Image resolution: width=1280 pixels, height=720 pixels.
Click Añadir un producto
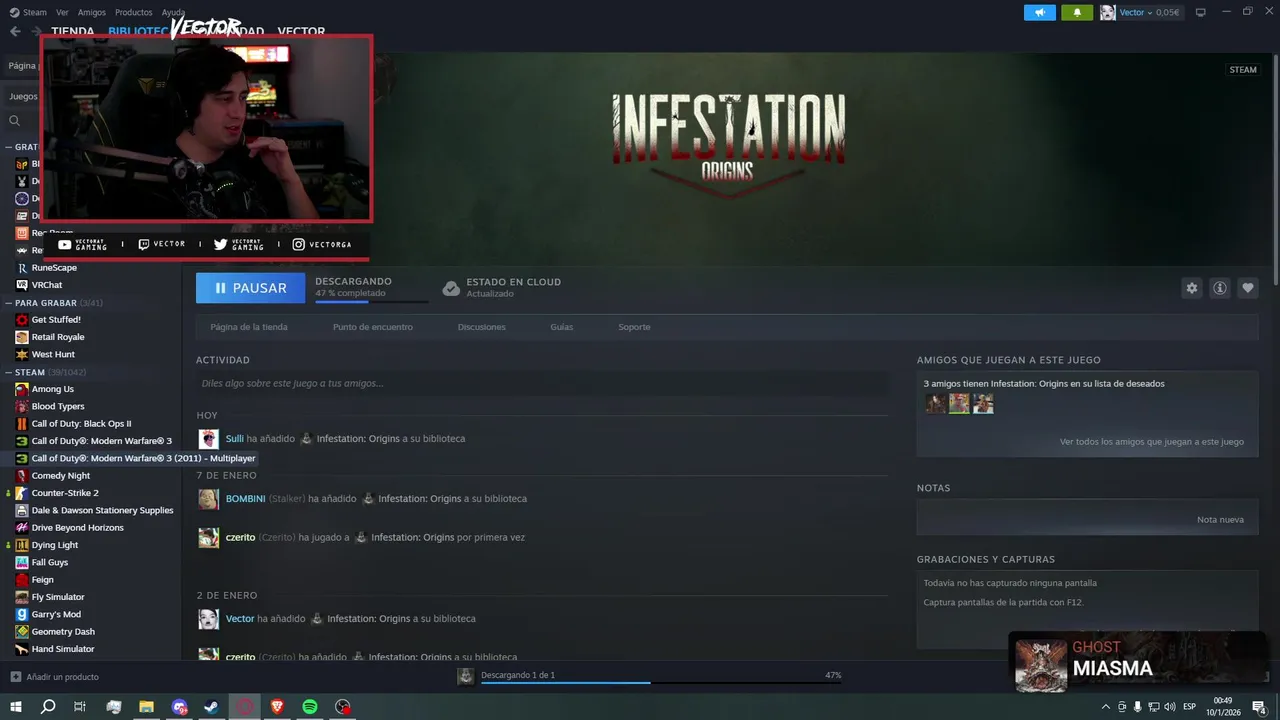(62, 677)
